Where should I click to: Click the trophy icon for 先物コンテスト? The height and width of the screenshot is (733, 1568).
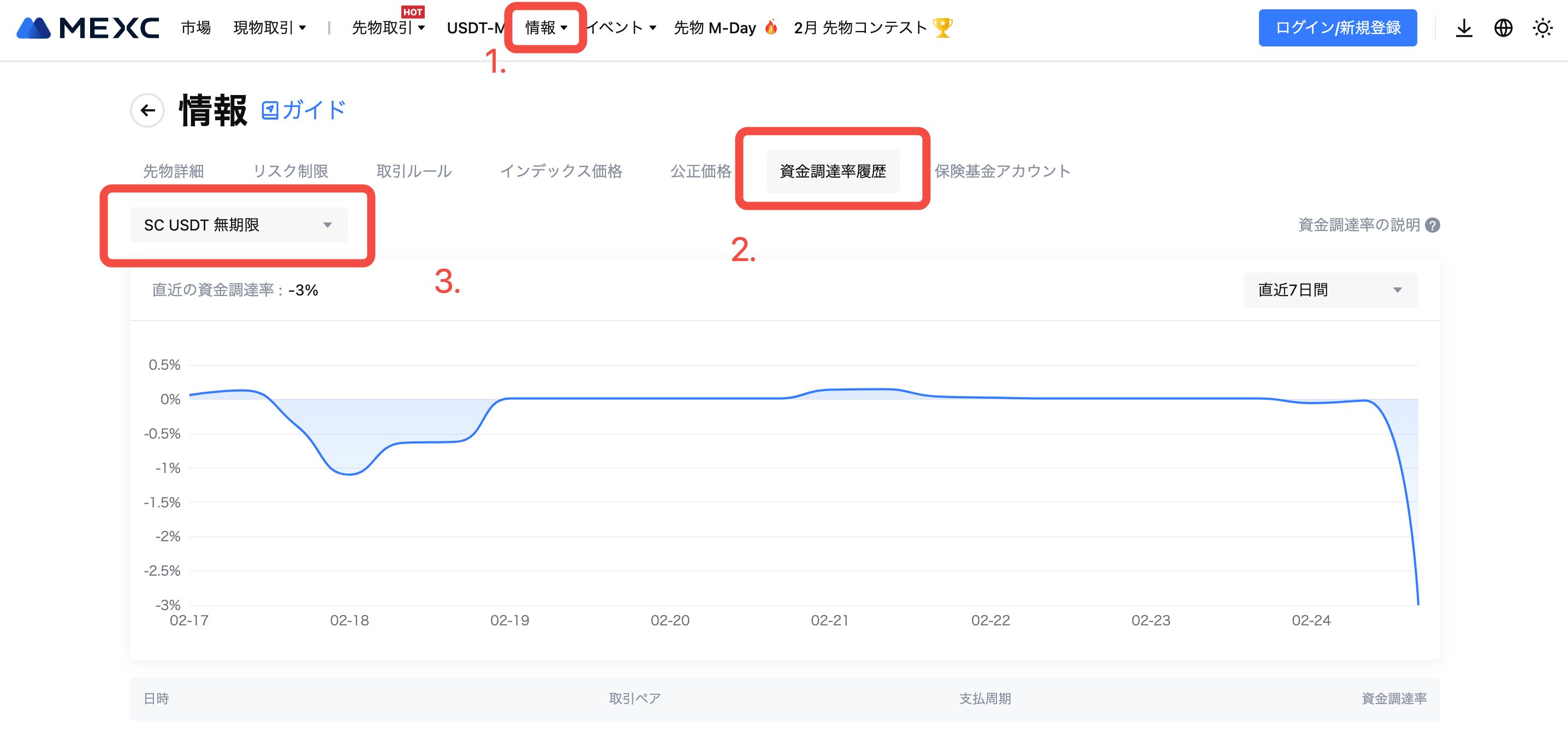(943, 27)
